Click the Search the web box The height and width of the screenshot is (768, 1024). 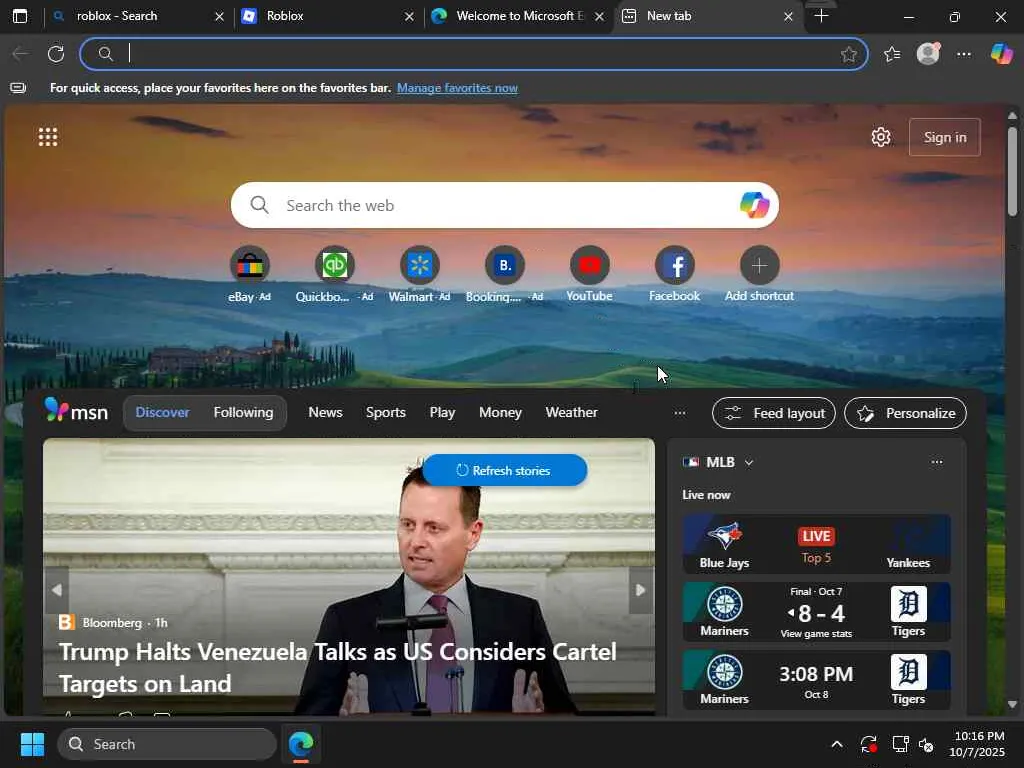[504, 205]
